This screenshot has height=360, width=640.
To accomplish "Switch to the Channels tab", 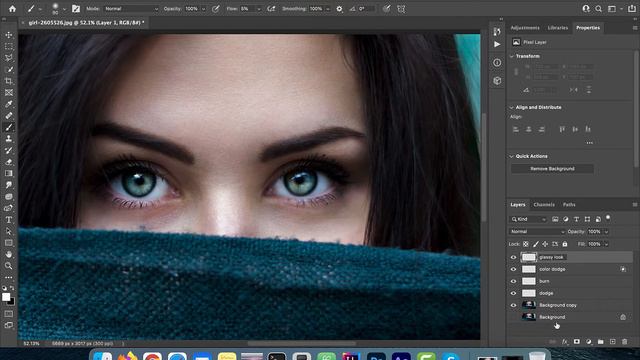I will (544, 204).
